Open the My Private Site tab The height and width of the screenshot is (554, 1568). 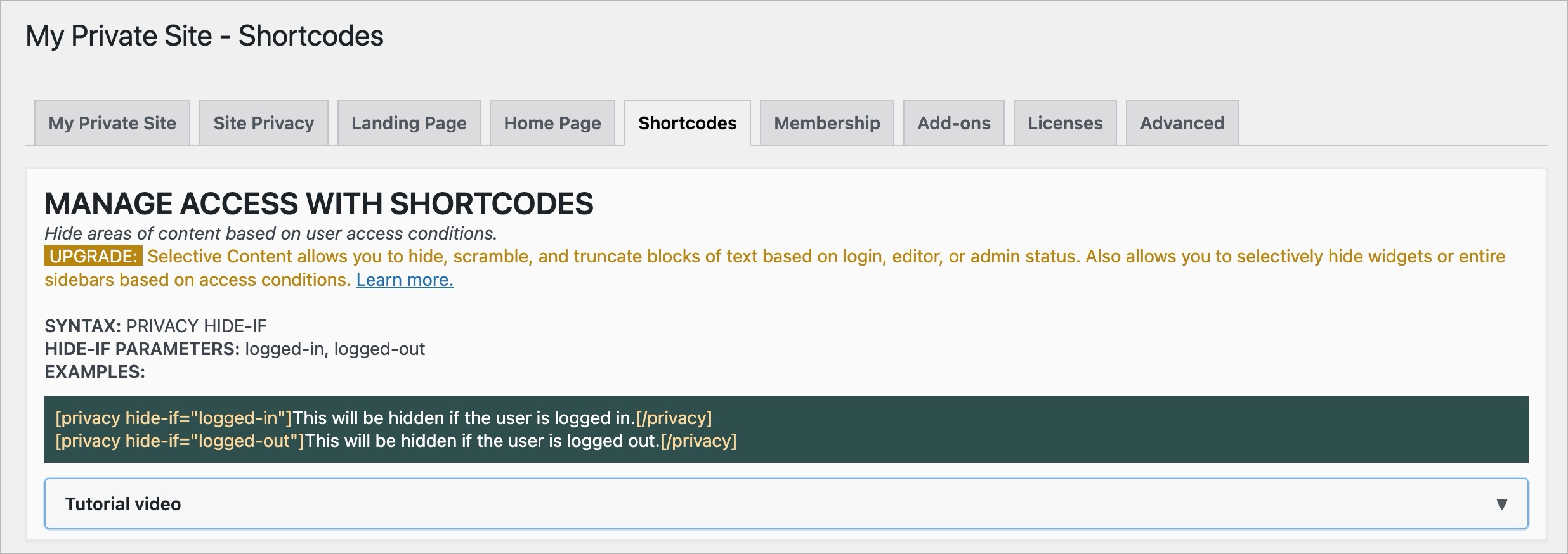112,123
